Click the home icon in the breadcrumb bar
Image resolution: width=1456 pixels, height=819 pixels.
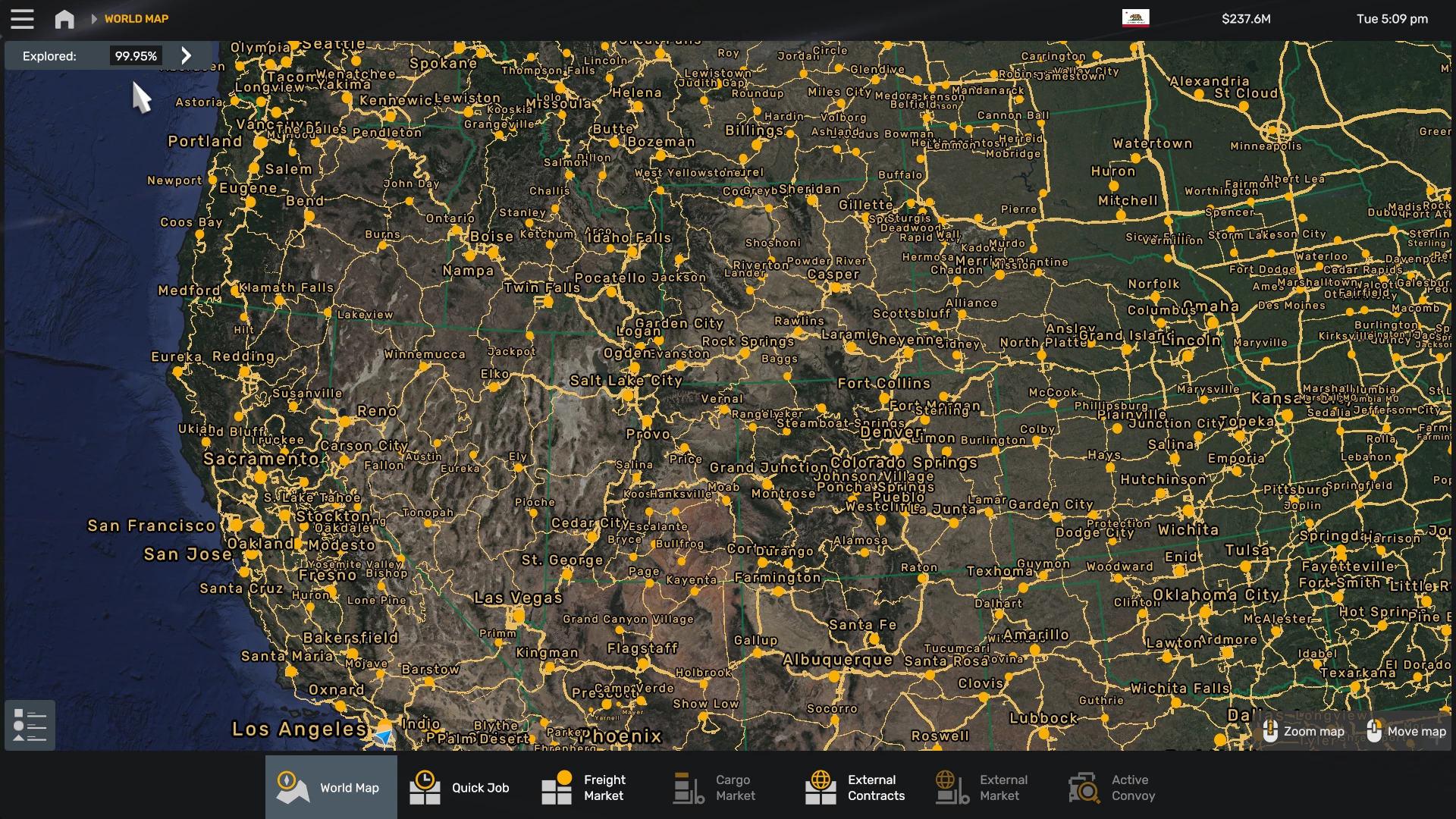tap(64, 18)
